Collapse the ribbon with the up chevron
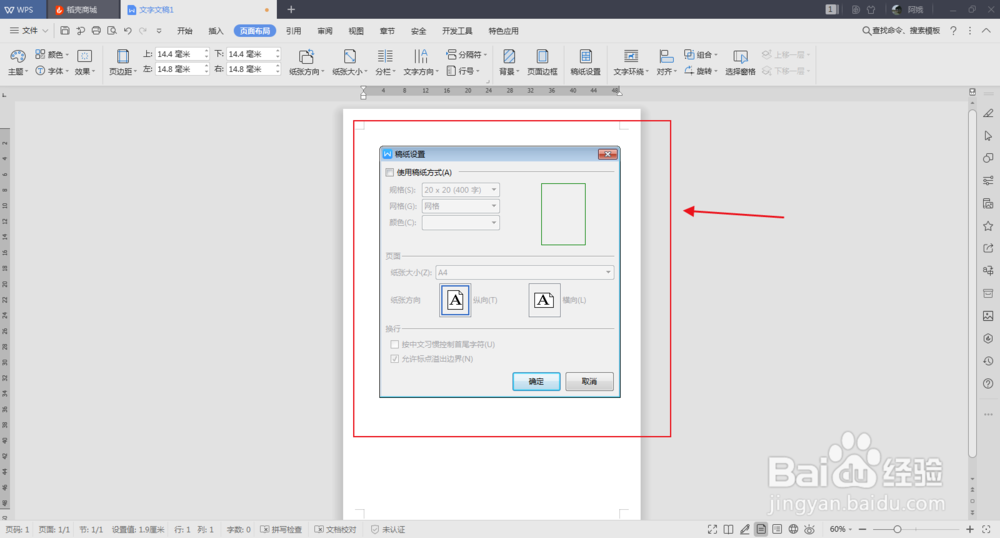Image resolution: width=1000 pixels, height=538 pixels. (x=986, y=31)
